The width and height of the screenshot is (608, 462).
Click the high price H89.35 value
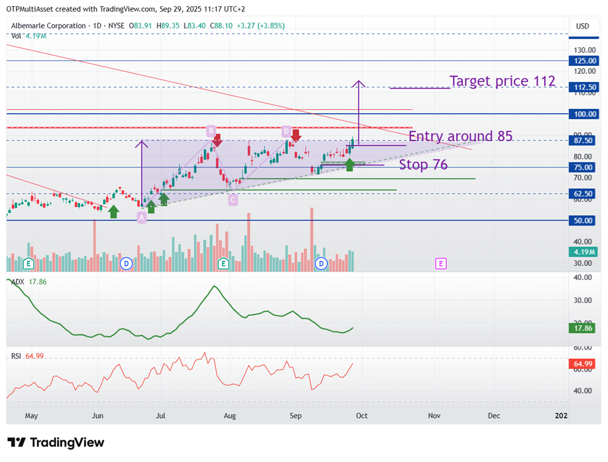click(x=168, y=26)
